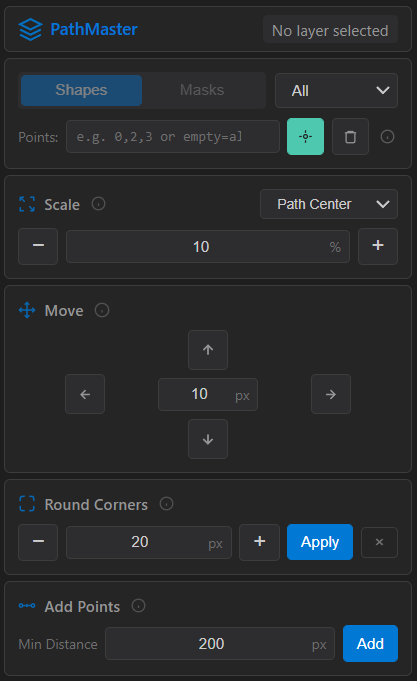Clear round corners with the x button
The width and height of the screenshot is (417, 681).
pos(379,542)
